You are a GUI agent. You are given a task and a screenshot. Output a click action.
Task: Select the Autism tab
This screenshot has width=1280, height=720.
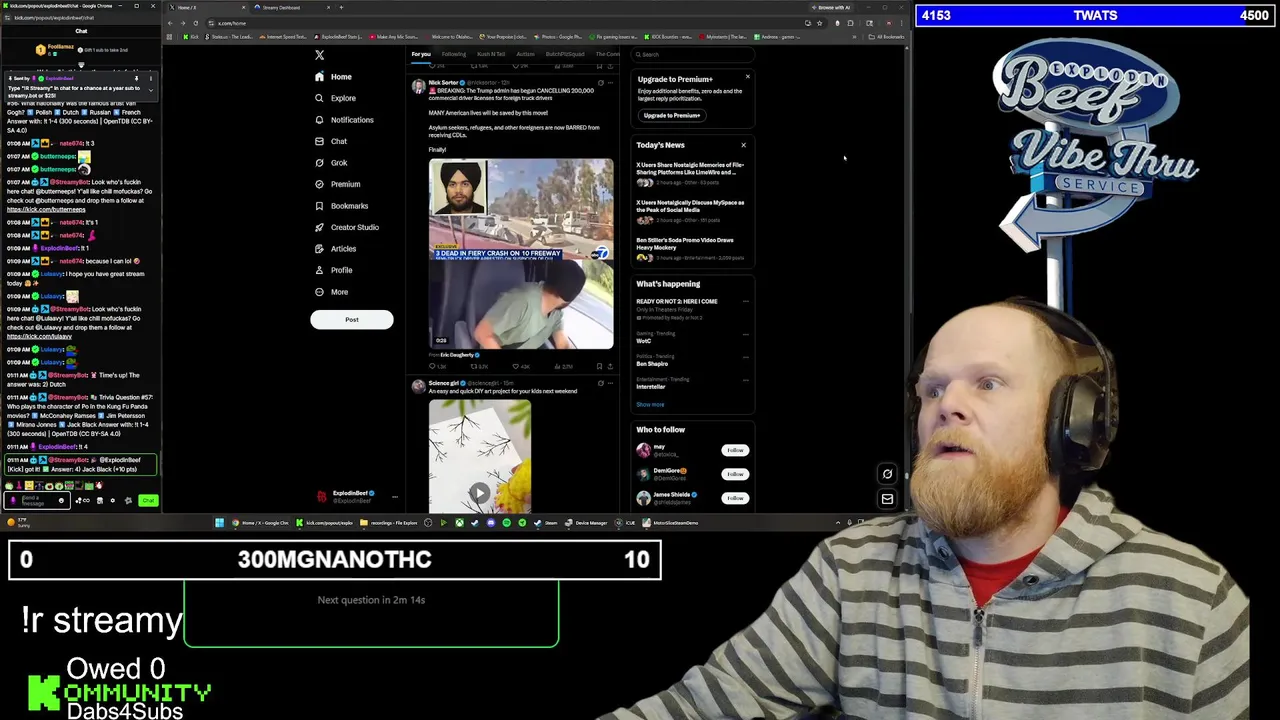coord(525,54)
